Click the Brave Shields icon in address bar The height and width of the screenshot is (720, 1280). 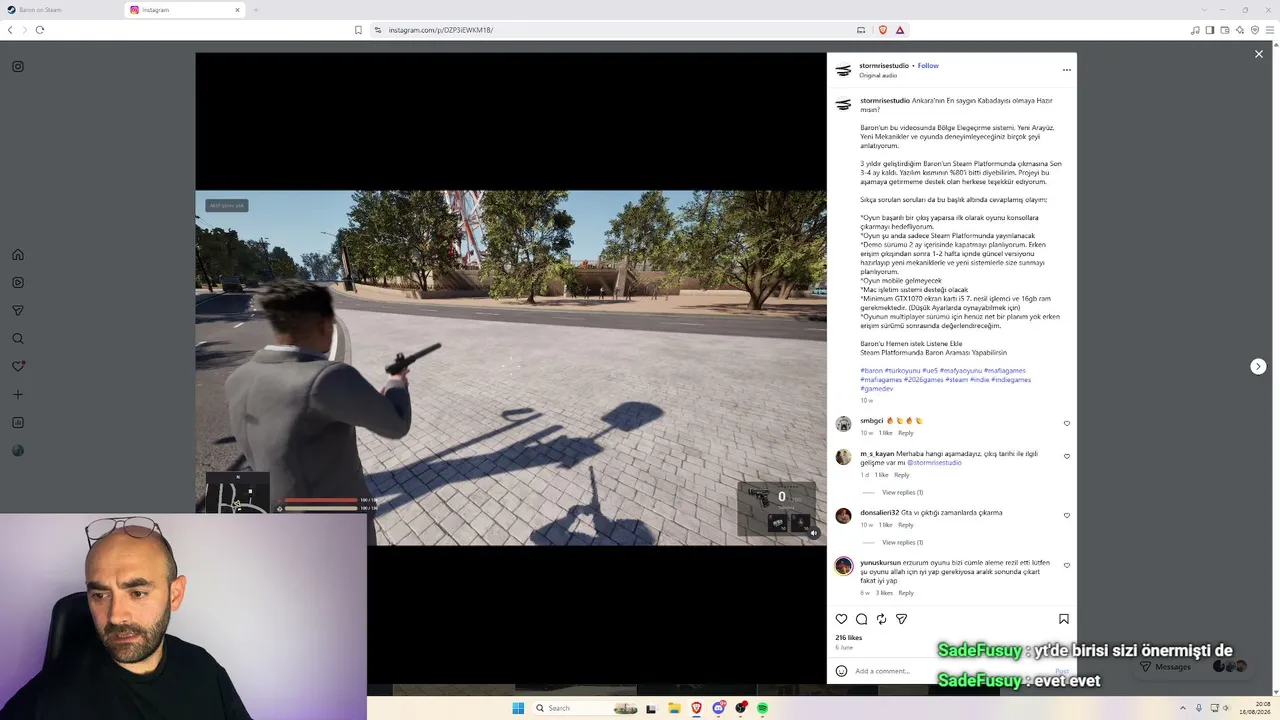coord(882,30)
